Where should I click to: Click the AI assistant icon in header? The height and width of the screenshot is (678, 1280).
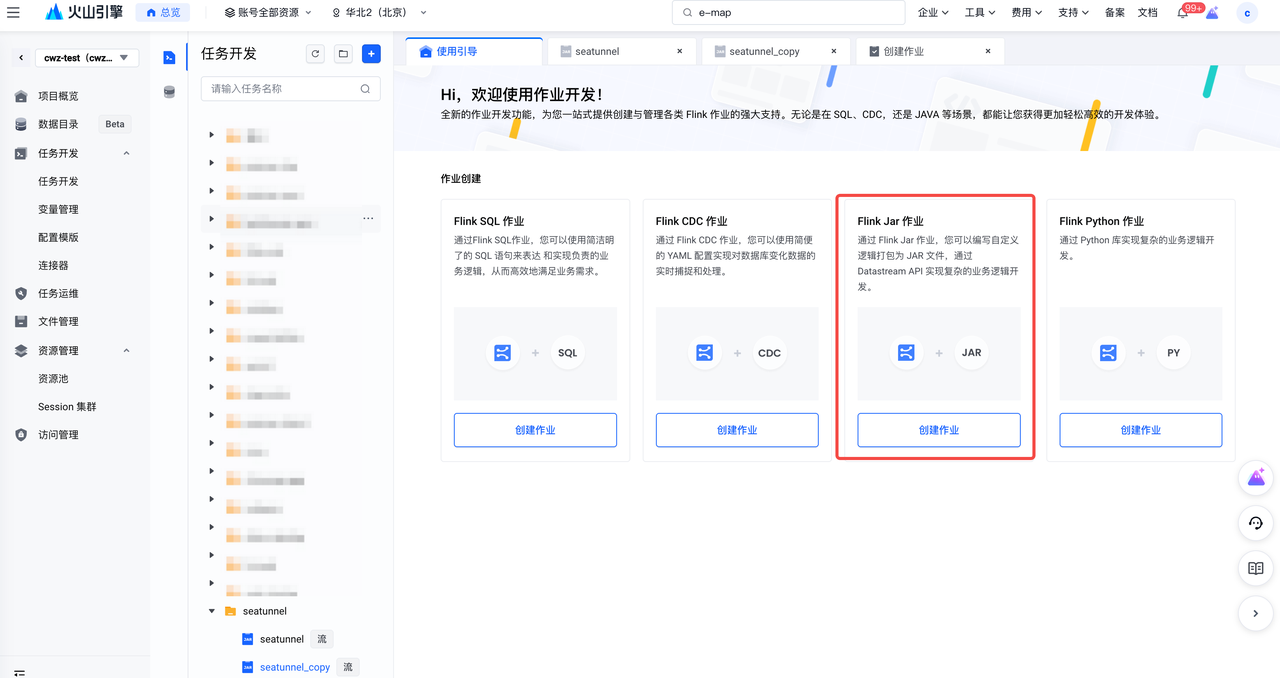1212,13
